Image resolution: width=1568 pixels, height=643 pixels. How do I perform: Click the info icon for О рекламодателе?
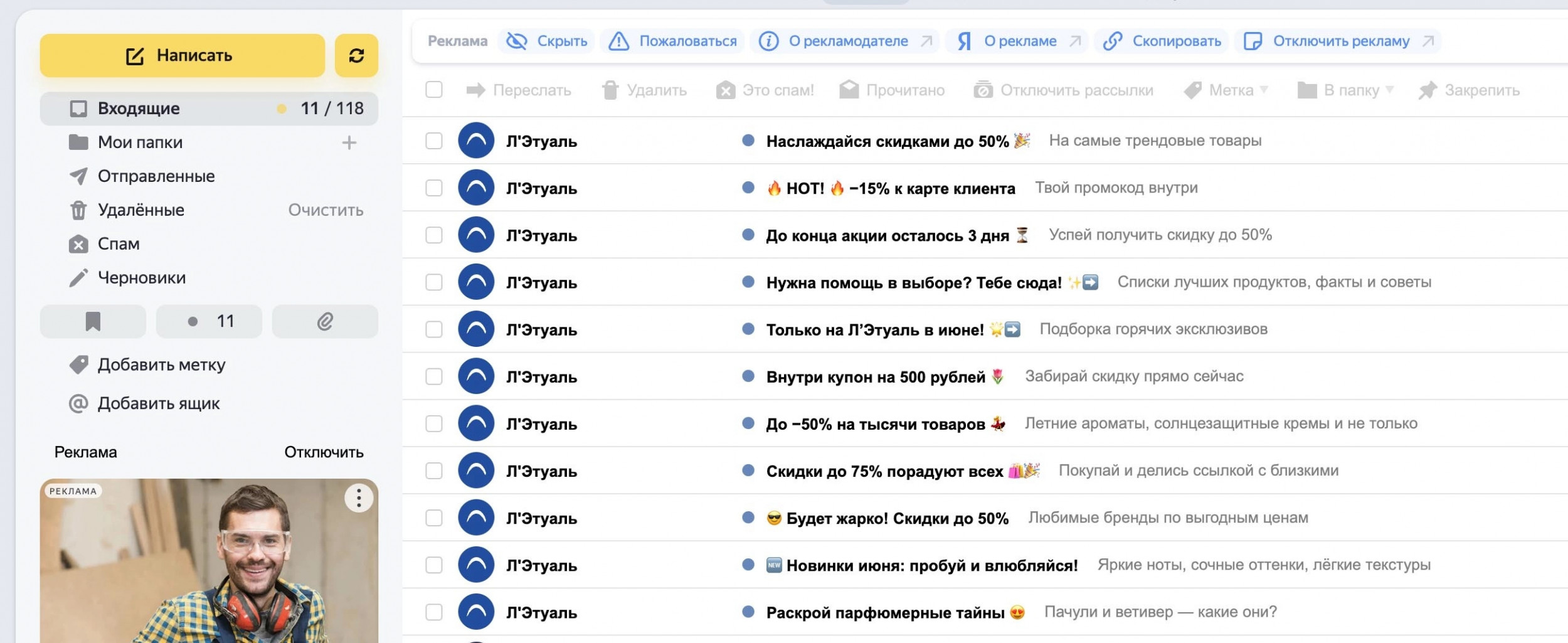[x=769, y=41]
